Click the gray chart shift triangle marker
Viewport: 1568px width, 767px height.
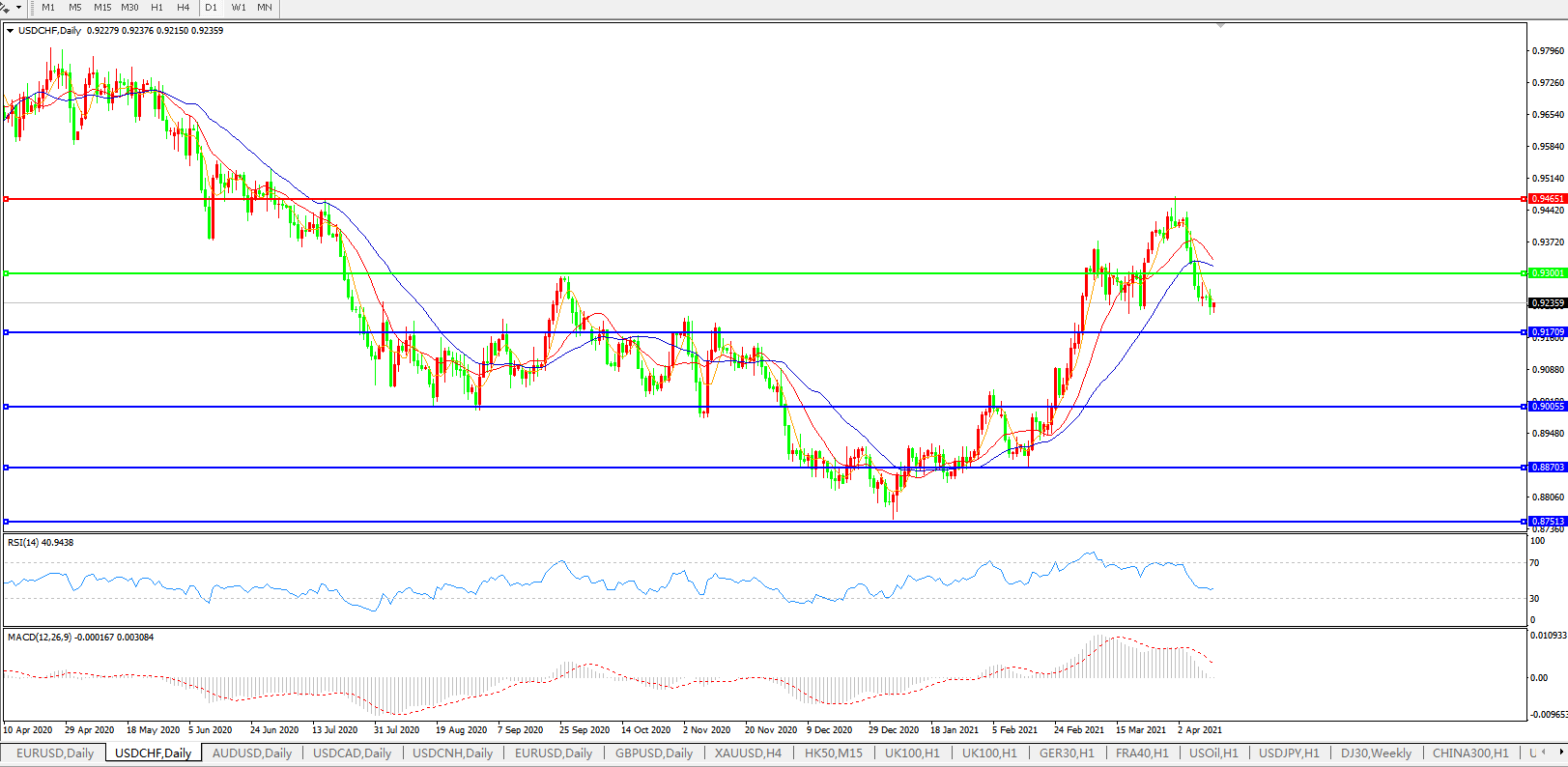tap(1221, 25)
